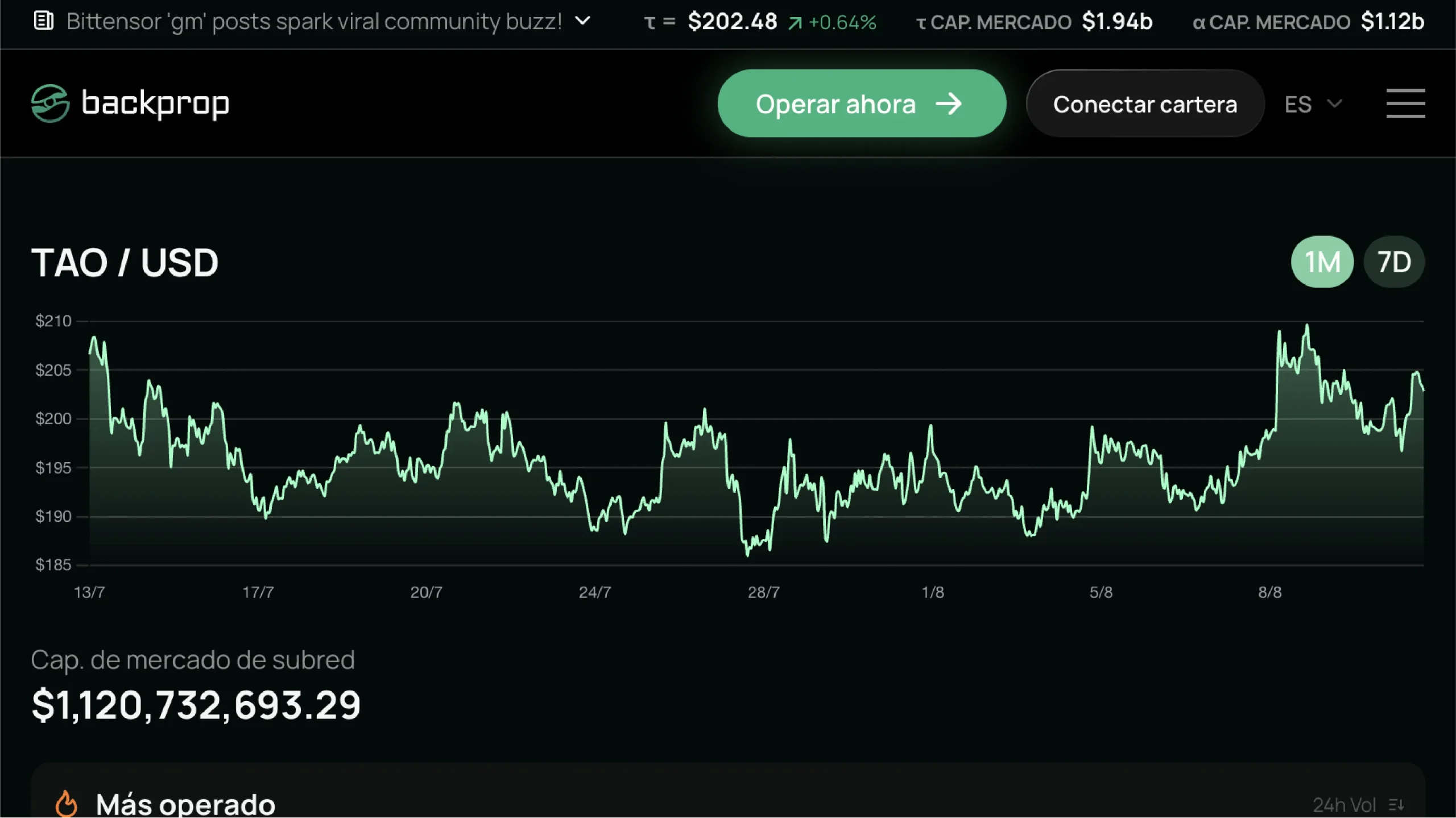Click the flame icon beside Más operado

click(x=67, y=804)
